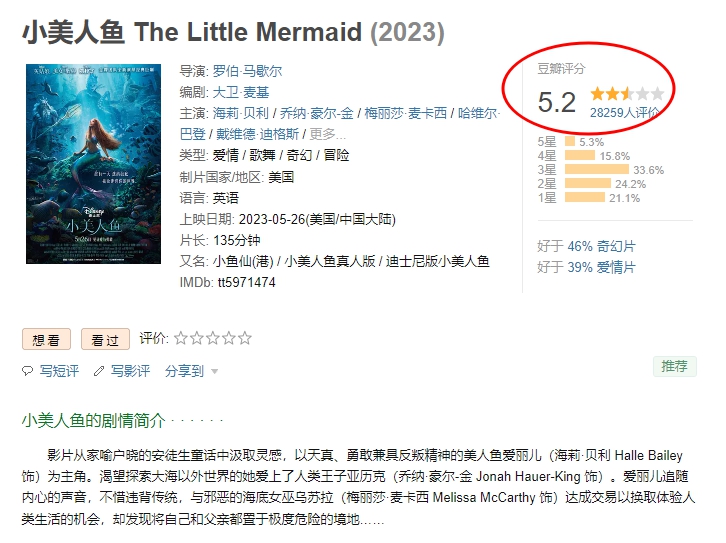This screenshot has height=543, width=726.
Task: Open The Little Mermaid poster thumbnail
Action: 94,164
